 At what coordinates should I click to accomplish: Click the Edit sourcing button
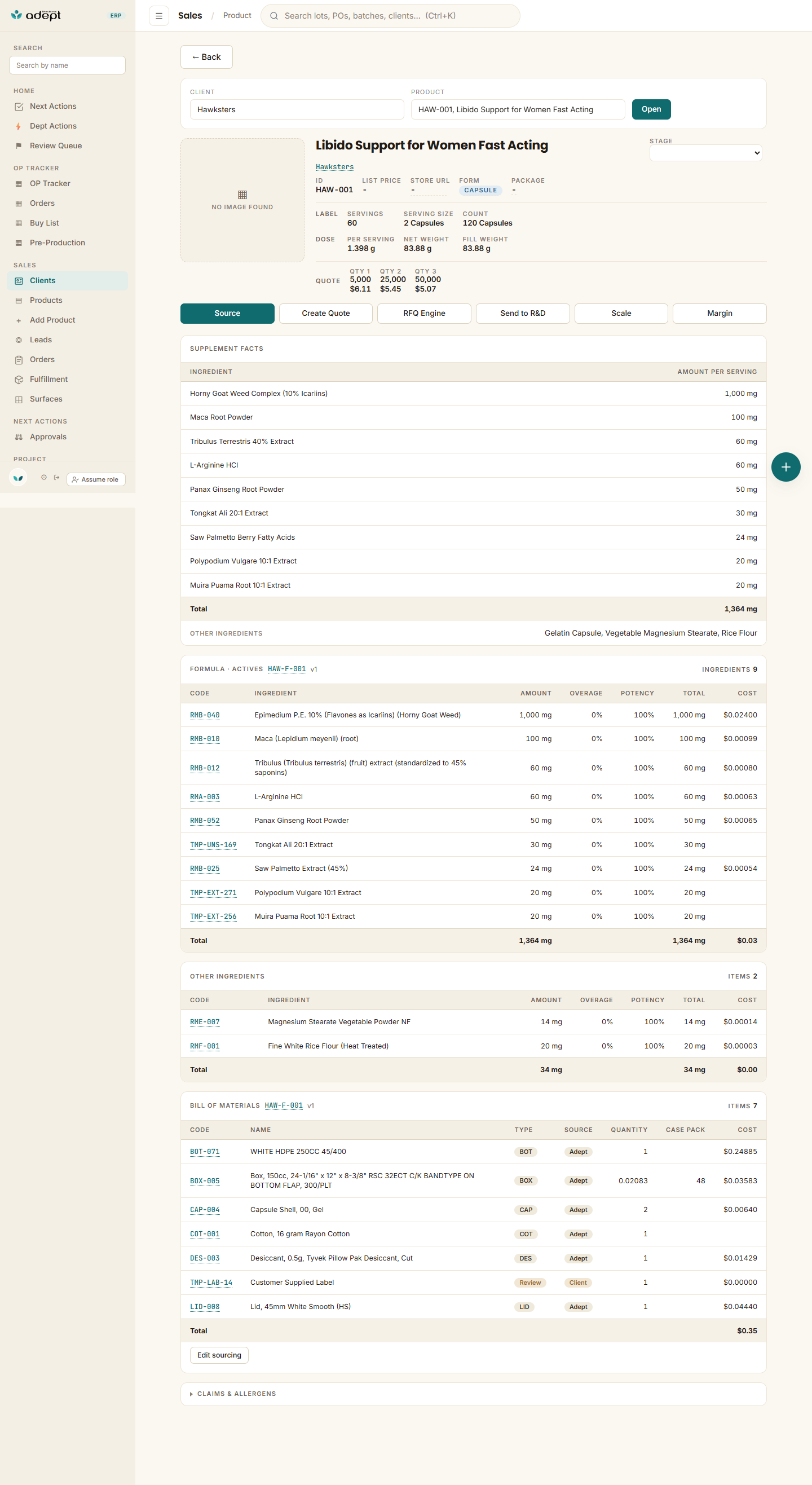click(219, 1355)
